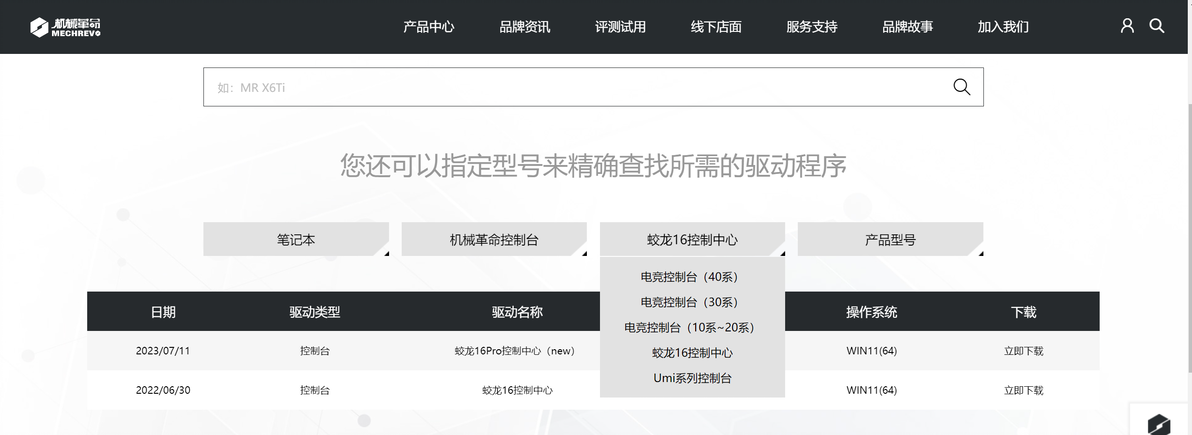
Task: Select 电竞控制台（10系~20系） option
Action: 693,327
